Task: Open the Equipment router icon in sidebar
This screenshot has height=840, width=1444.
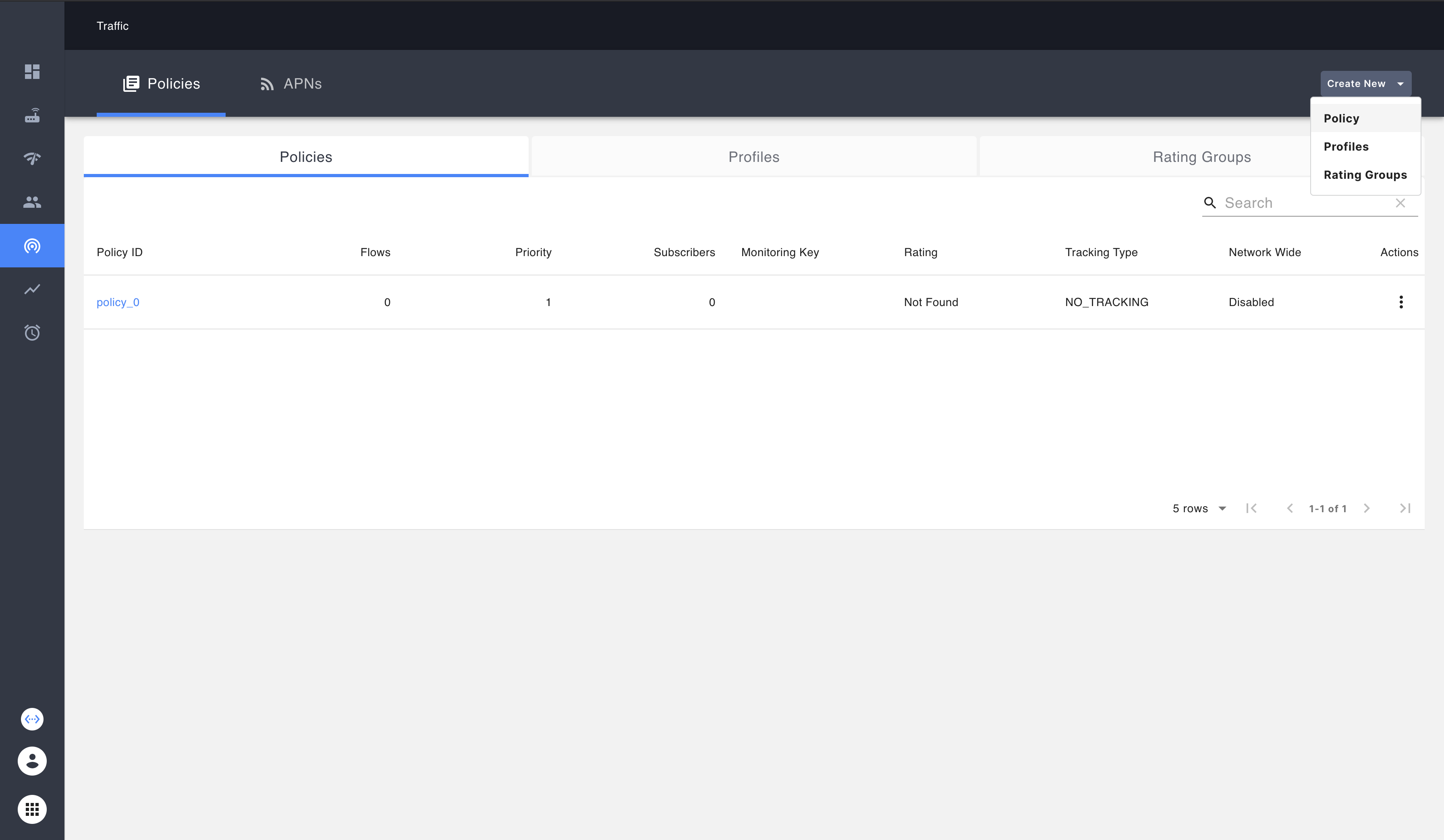Action: point(32,116)
